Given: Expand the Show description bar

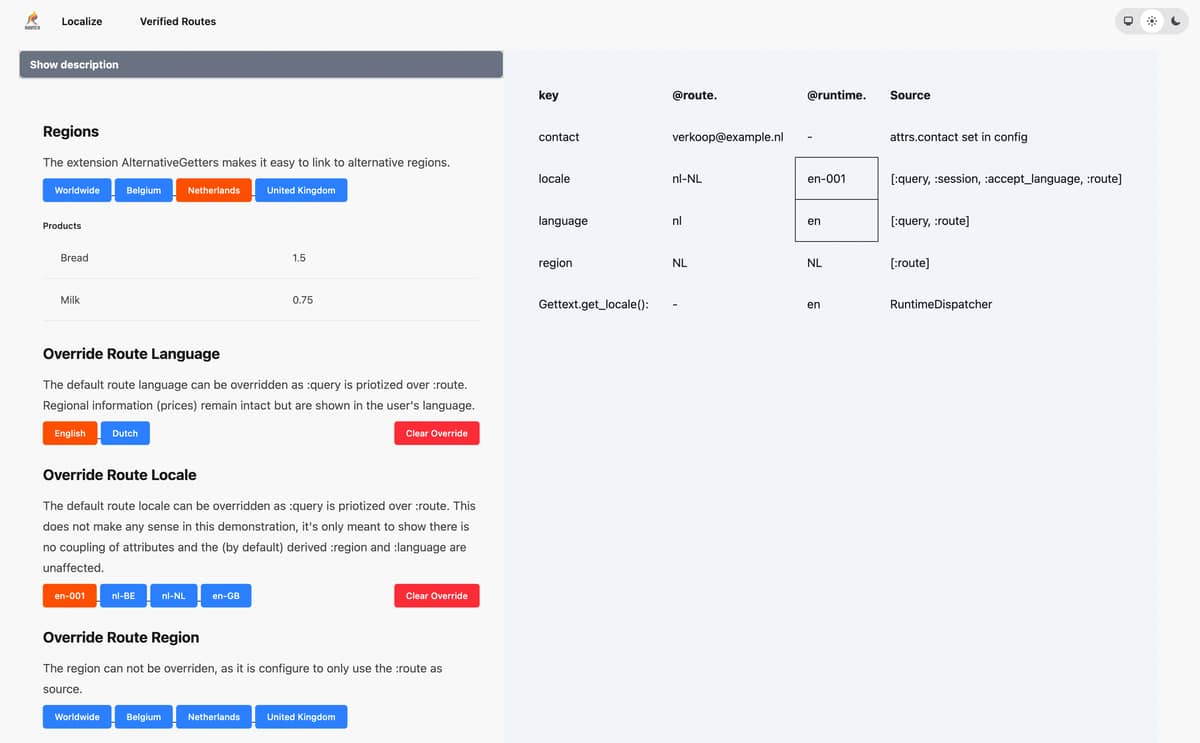Looking at the screenshot, I should pos(260,65).
